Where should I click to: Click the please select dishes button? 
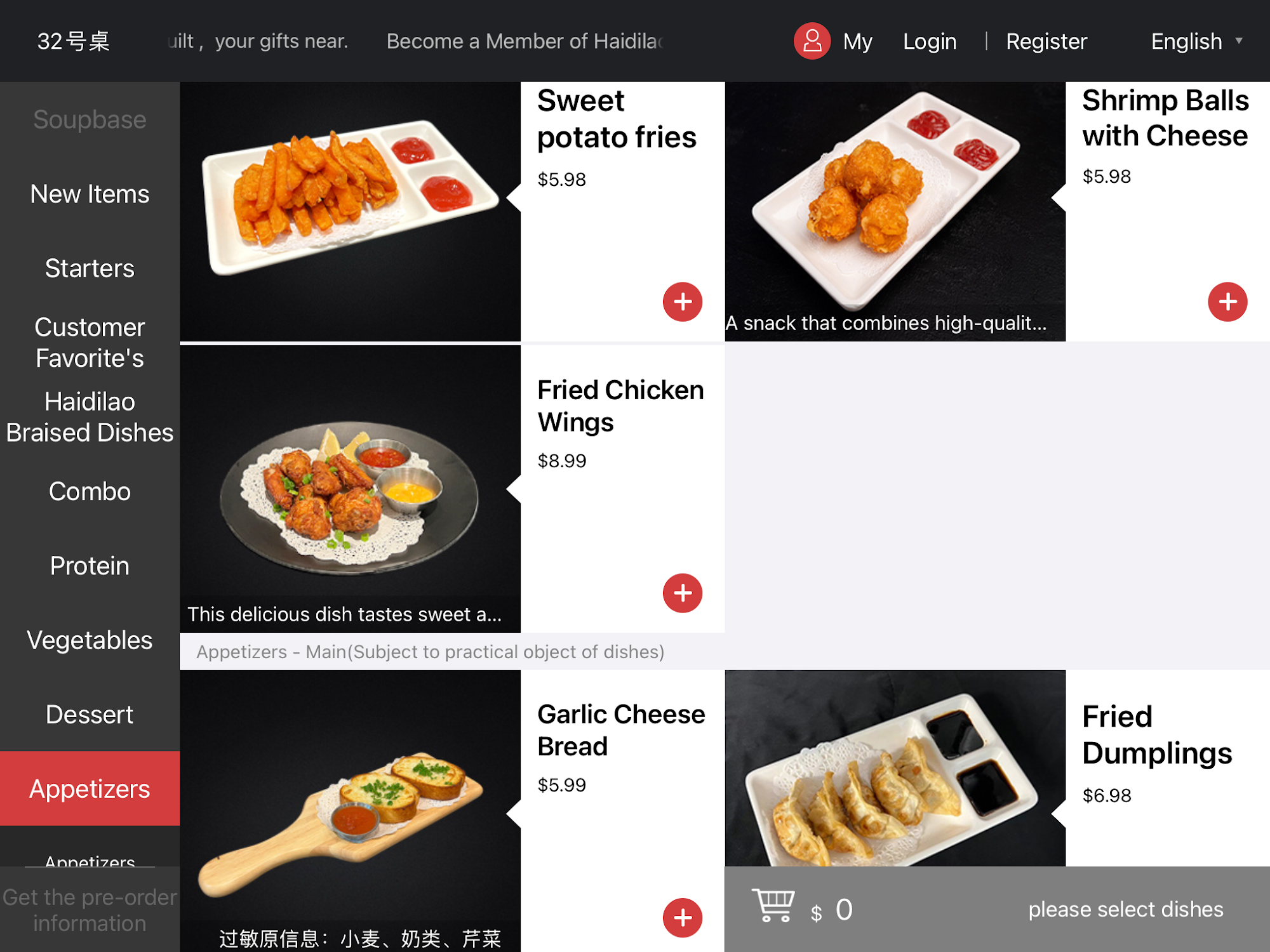click(1125, 909)
